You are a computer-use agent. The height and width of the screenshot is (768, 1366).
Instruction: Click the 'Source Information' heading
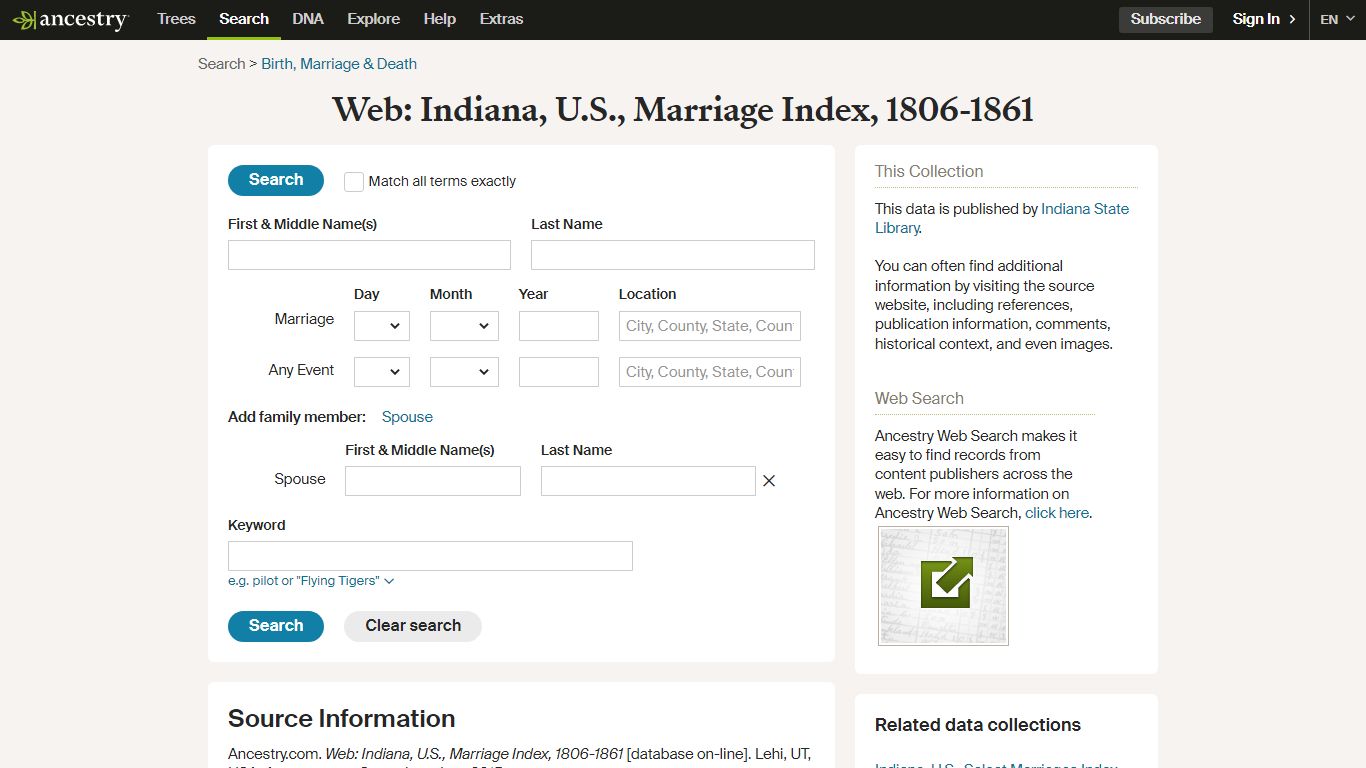point(342,719)
